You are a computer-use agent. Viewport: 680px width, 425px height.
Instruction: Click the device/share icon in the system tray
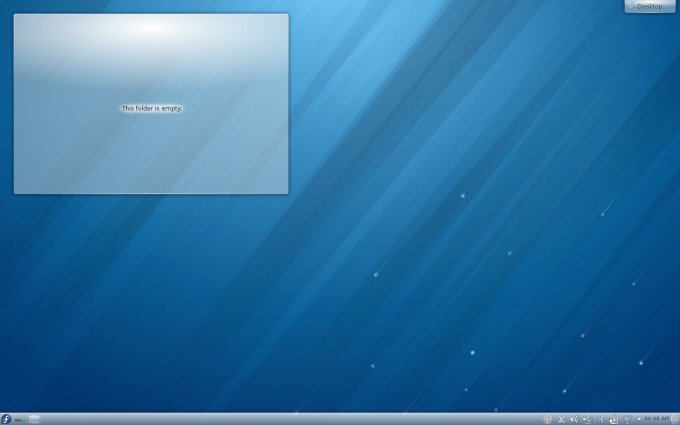pyautogui.click(x=587, y=419)
